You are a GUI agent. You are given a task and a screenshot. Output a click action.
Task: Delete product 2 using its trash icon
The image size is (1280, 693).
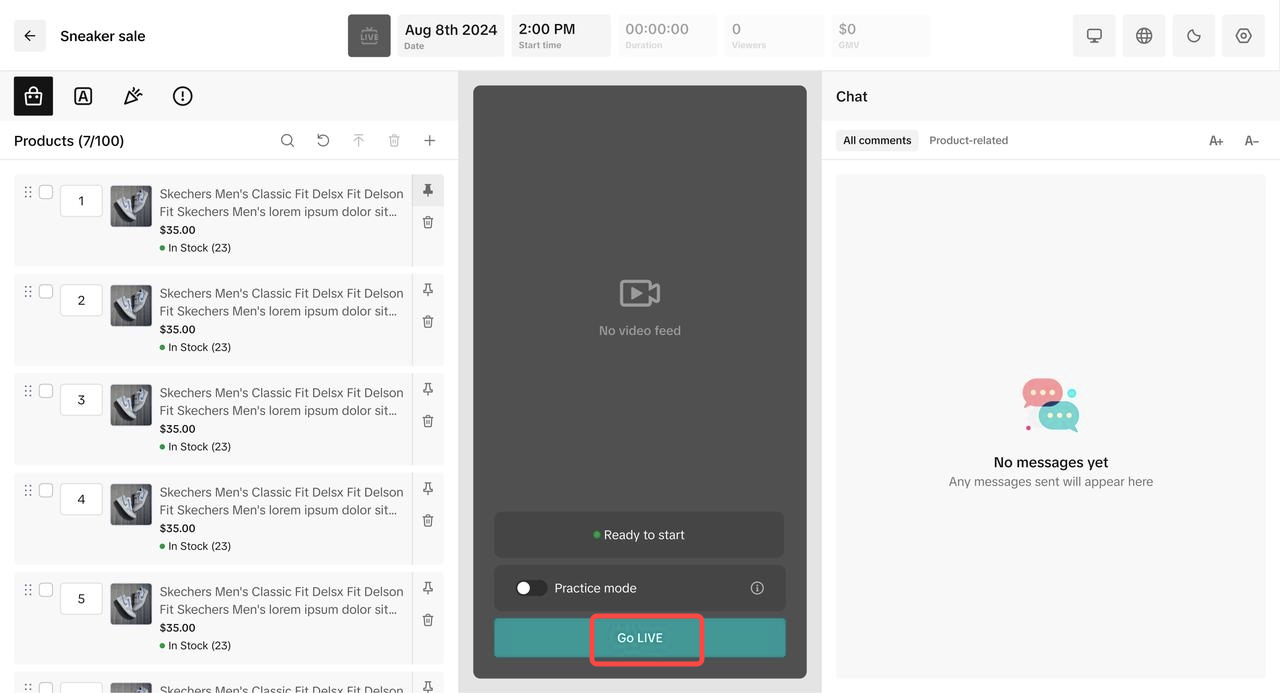coord(428,322)
